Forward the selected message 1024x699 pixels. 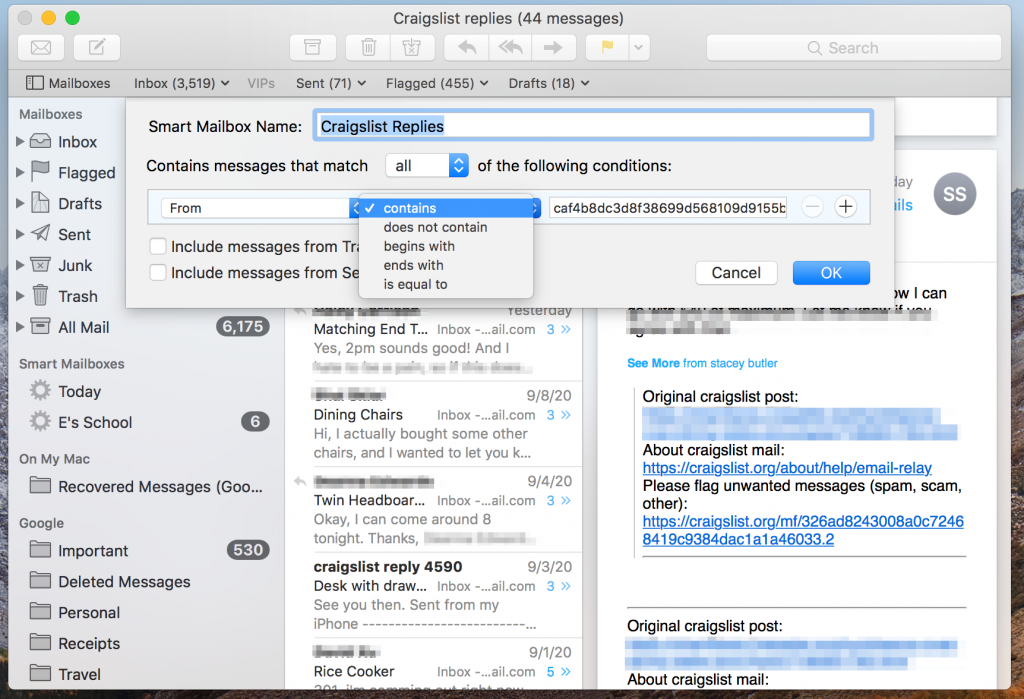pyautogui.click(x=554, y=47)
